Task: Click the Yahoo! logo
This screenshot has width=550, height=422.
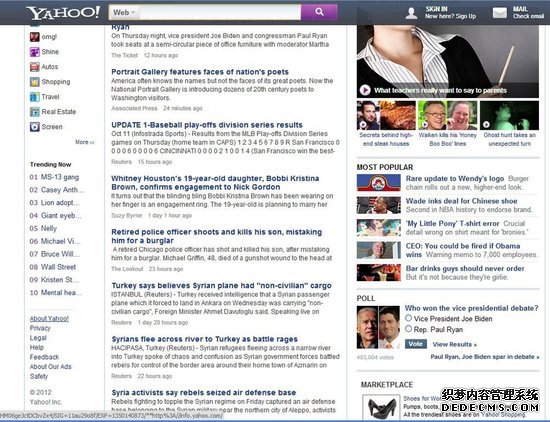Action: [x=63, y=13]
